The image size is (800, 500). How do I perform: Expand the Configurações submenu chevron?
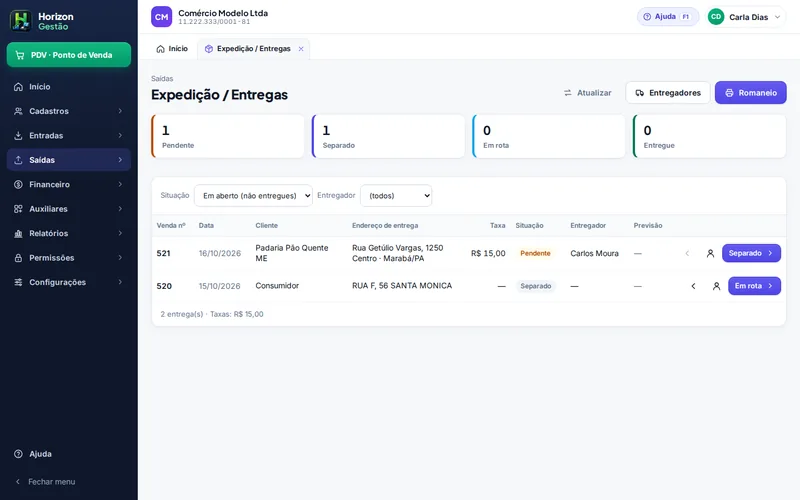[x=120, y=283]
